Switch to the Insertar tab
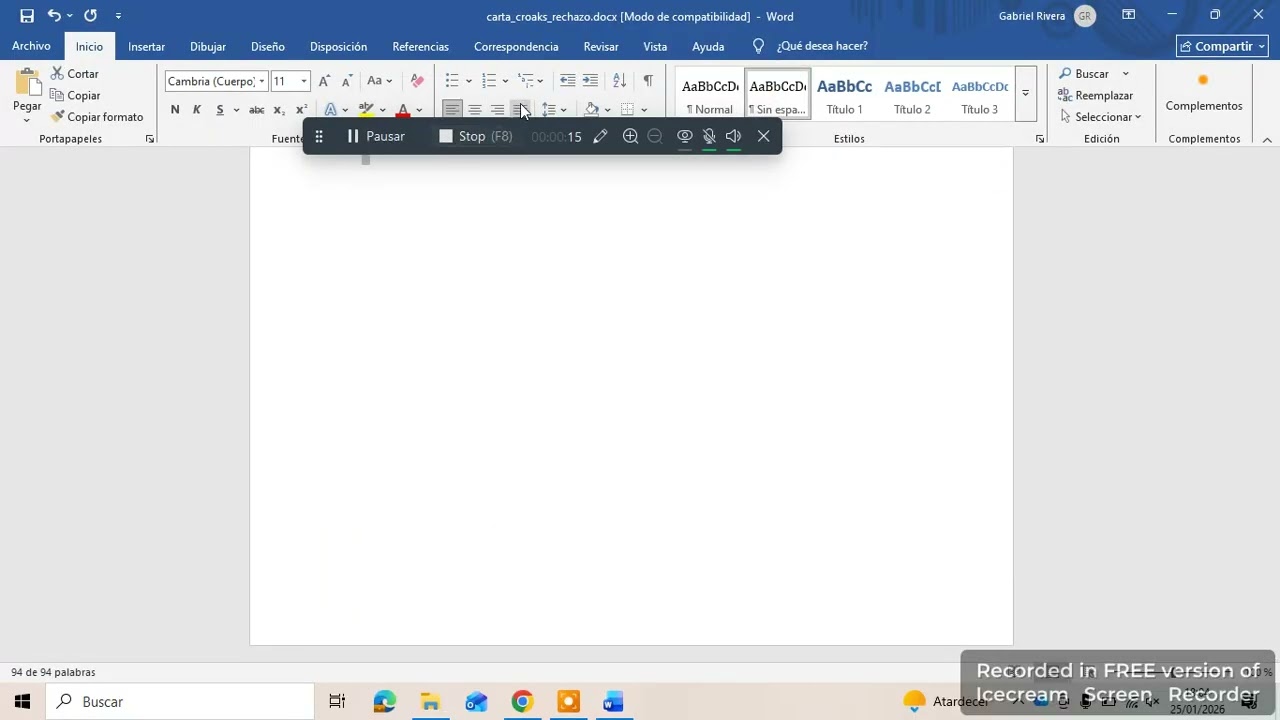This screenshot has height=720, width=1280. pos(146,46)
